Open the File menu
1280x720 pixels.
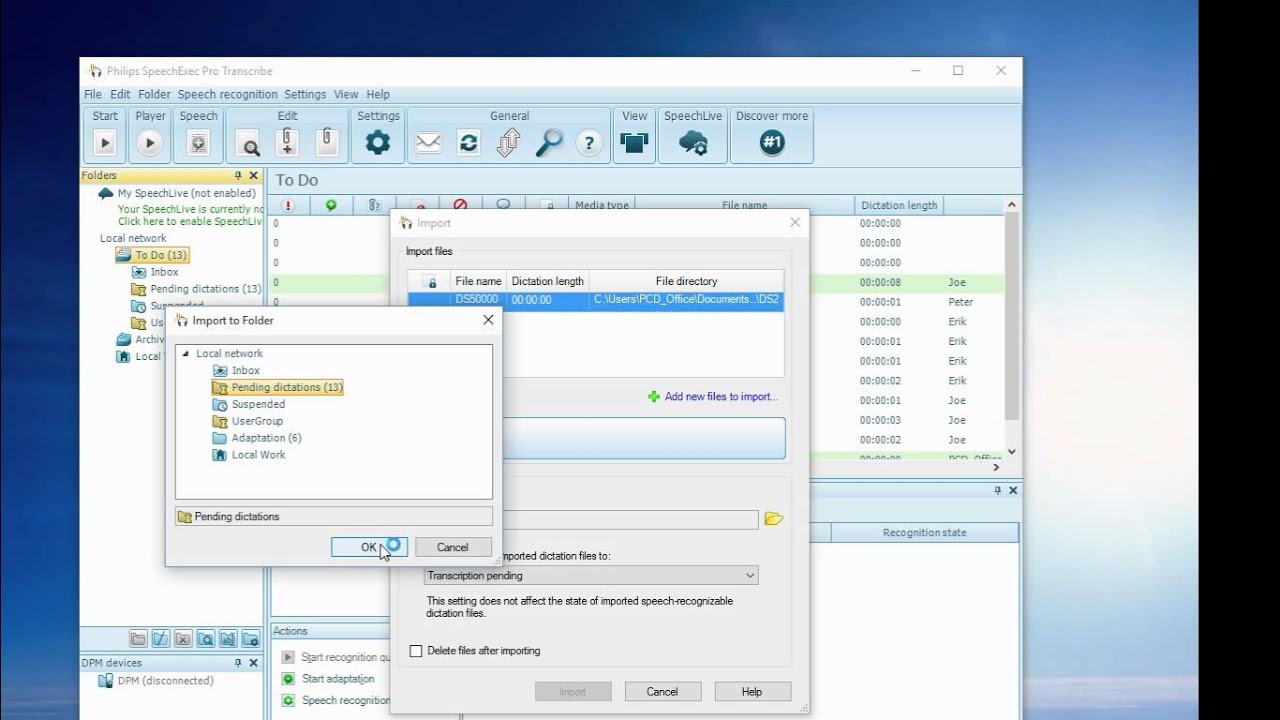pyautogui.click(x=93, y=94)
